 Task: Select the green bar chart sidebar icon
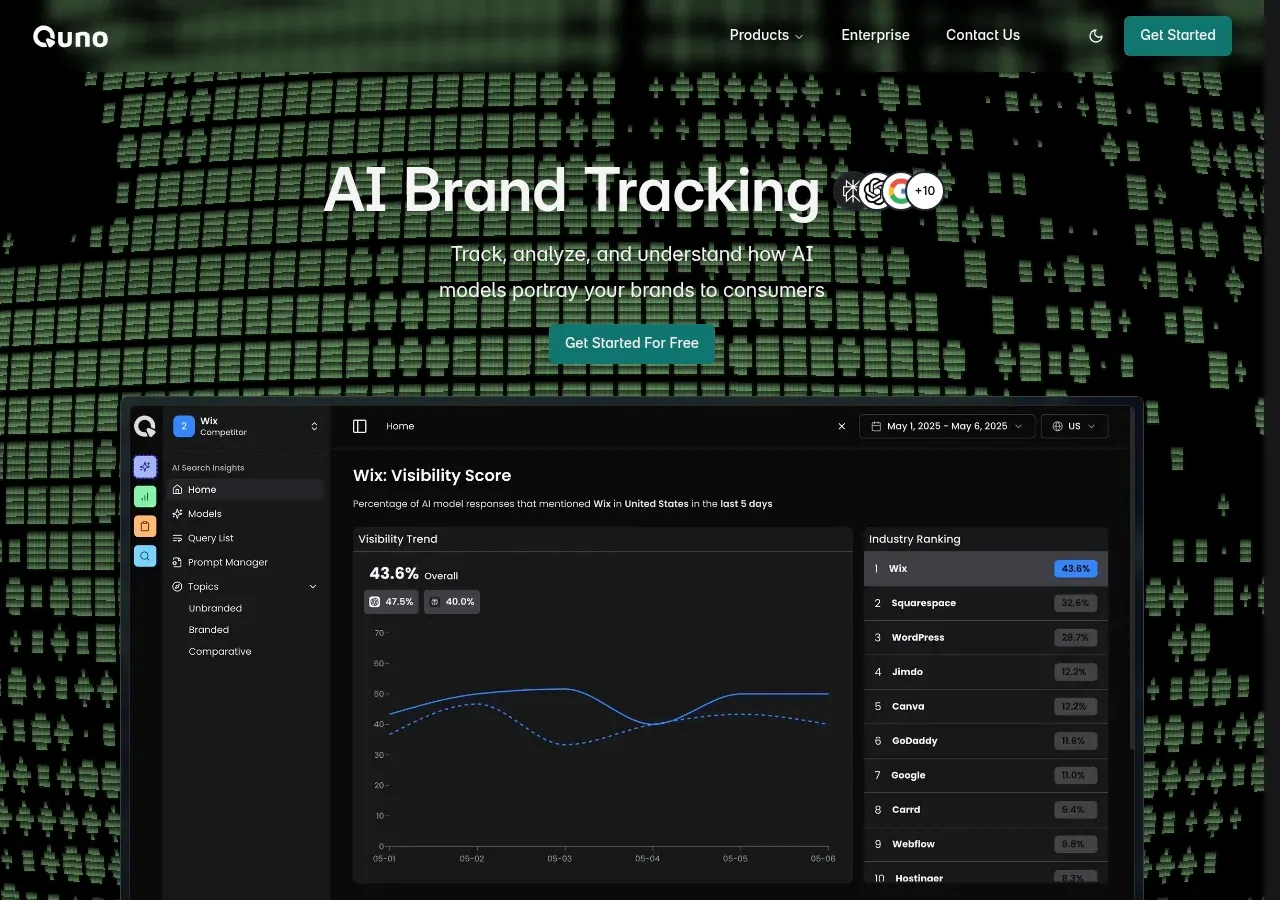(x=145, y=496)
